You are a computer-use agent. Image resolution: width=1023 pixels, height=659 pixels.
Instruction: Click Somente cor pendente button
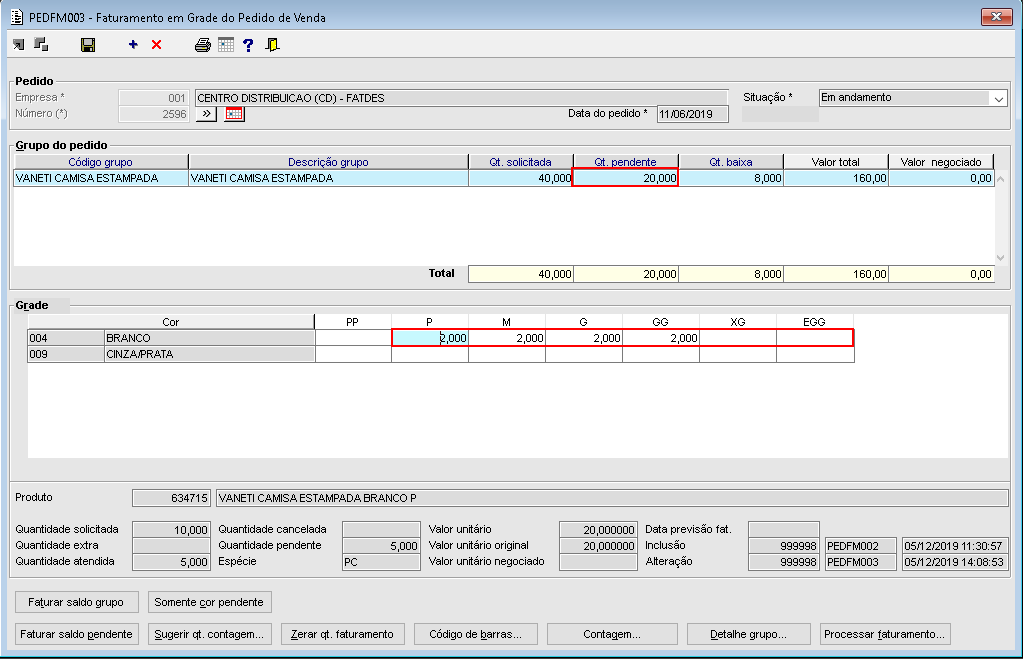209,602
